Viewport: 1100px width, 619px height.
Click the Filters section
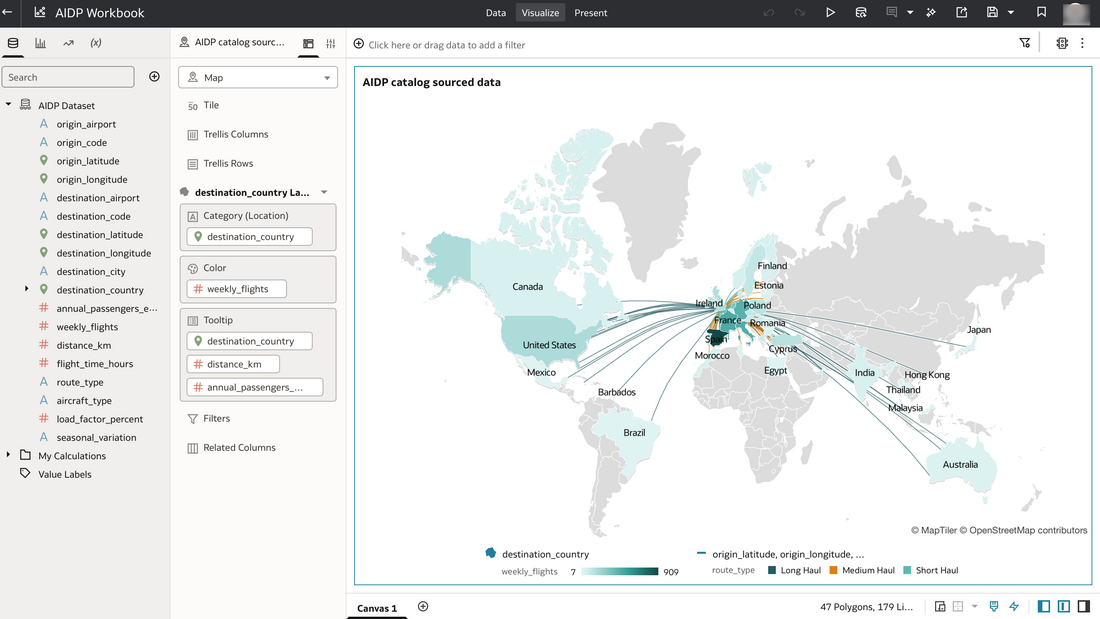pyautogui.click(x=216, y=418)
